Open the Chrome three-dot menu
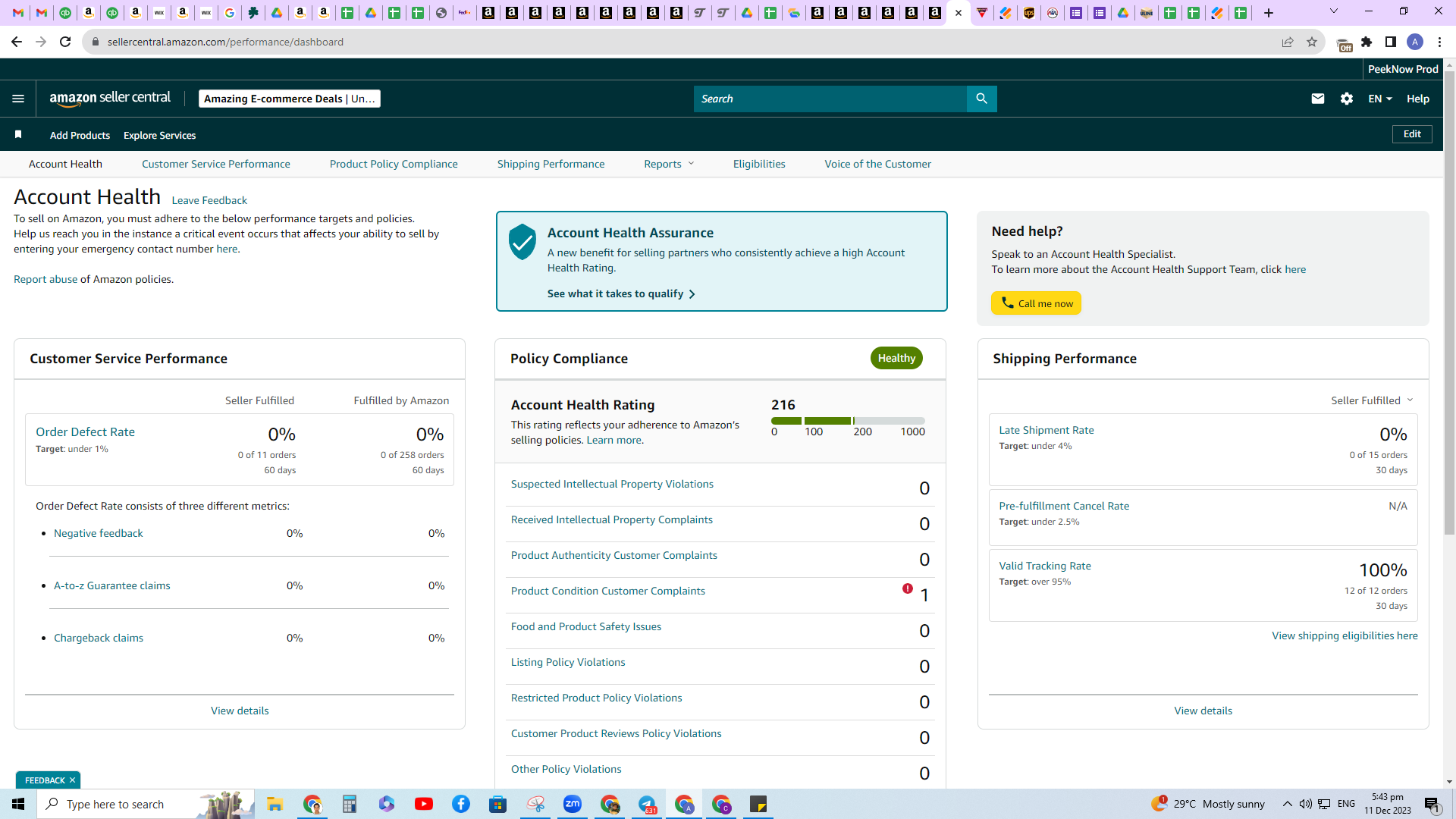The image size is (1456, 819). pyautogui.click(x=1439, y=42)
